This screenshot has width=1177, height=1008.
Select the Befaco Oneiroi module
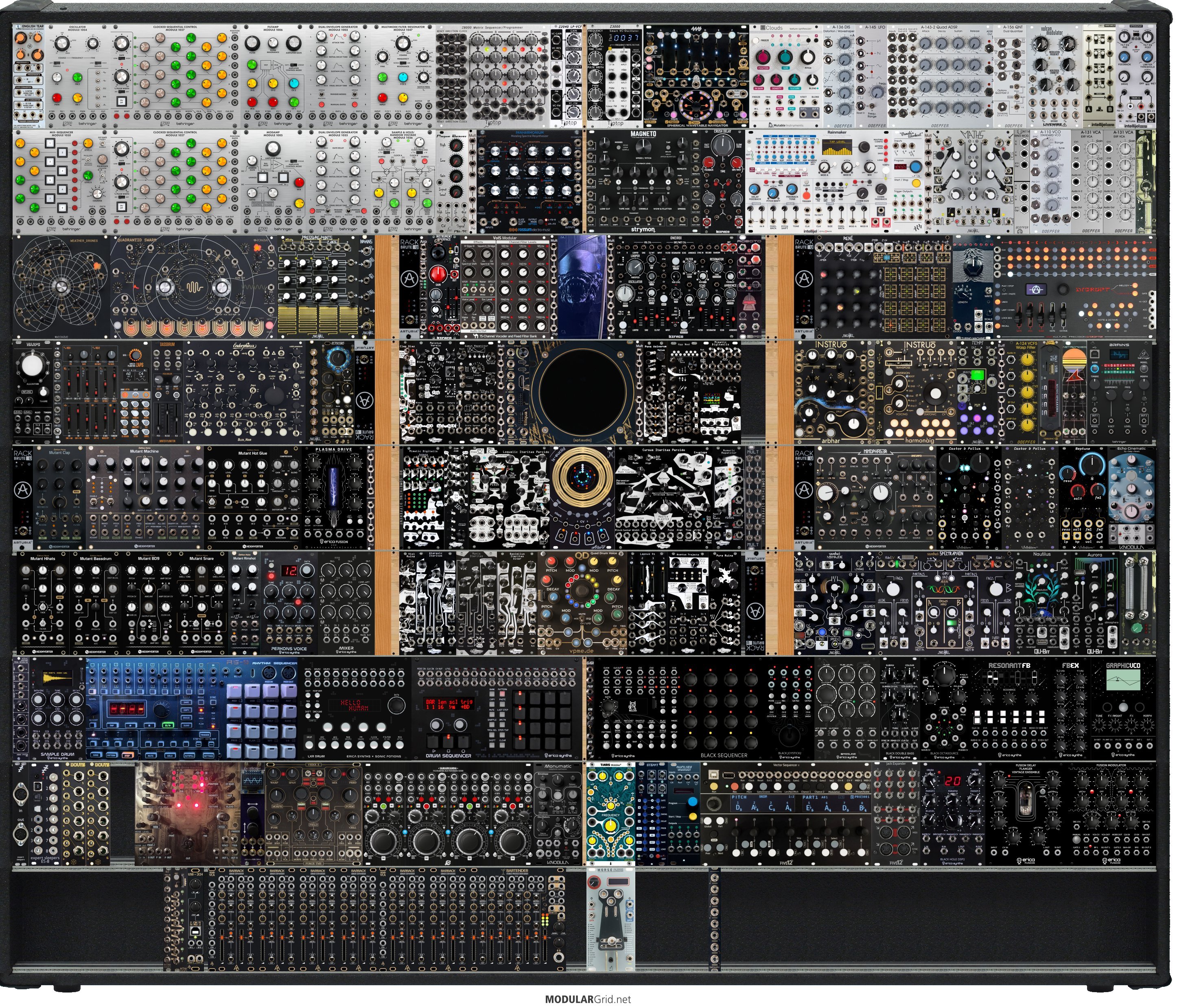(676, 287)
